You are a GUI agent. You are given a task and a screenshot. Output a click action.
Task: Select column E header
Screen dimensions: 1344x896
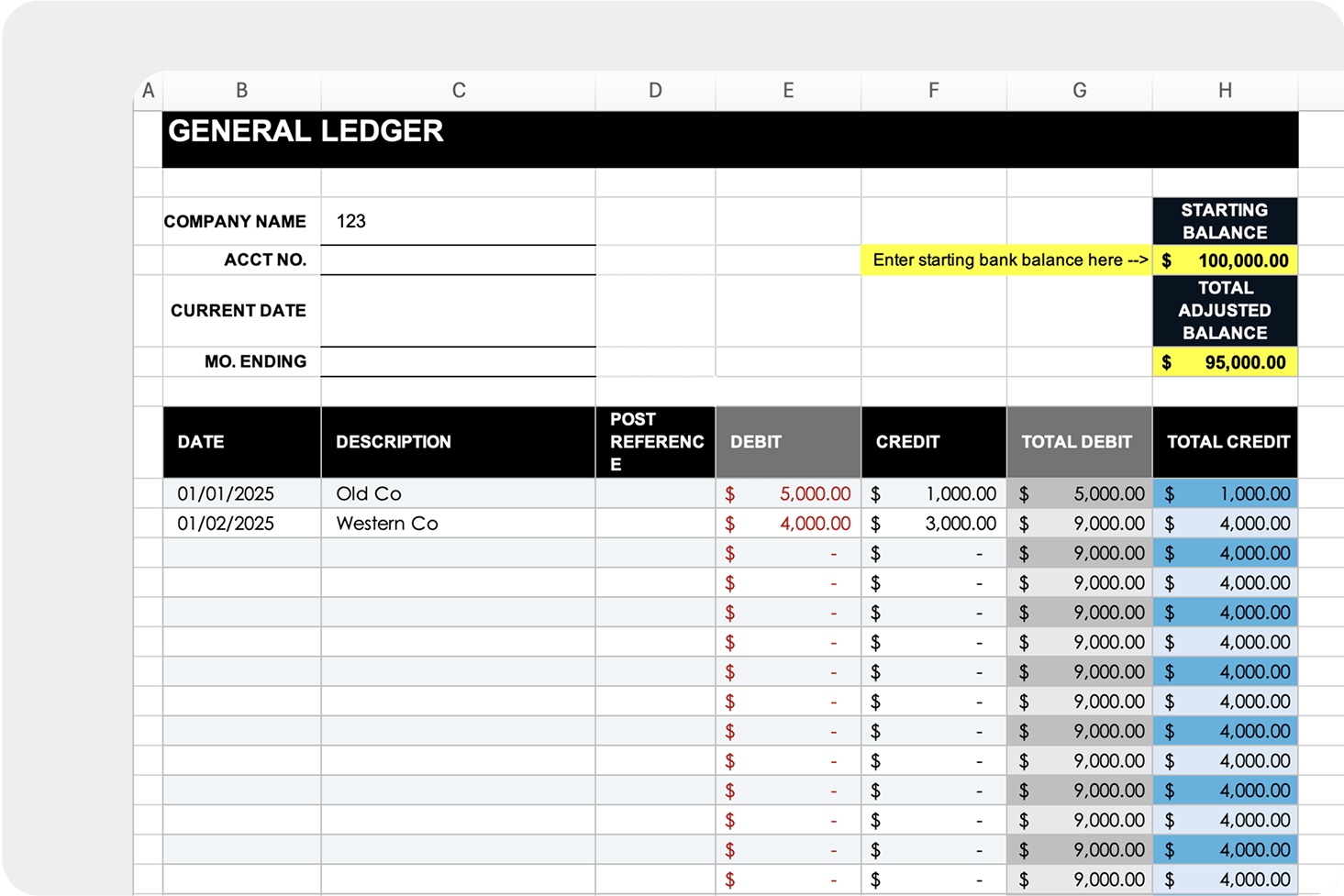[787, 91]
